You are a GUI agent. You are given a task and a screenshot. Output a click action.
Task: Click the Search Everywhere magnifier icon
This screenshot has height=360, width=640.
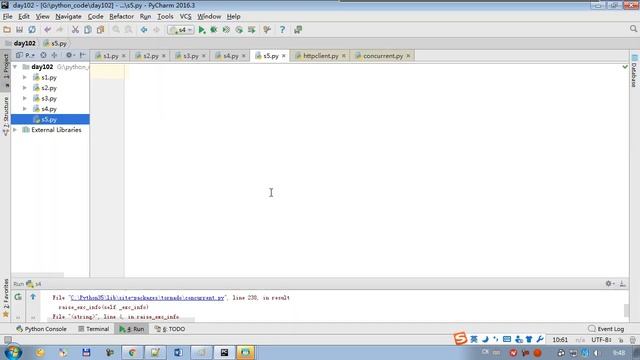point(633,29)
